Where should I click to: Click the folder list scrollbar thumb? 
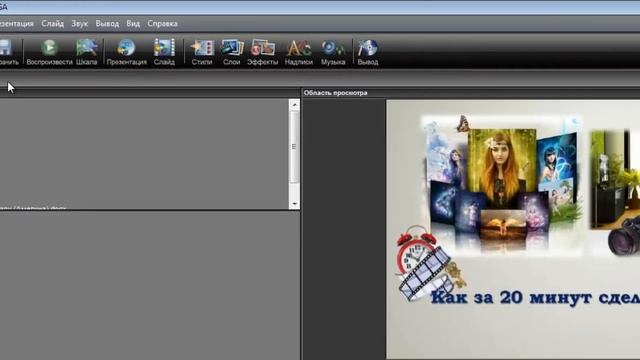294,147
